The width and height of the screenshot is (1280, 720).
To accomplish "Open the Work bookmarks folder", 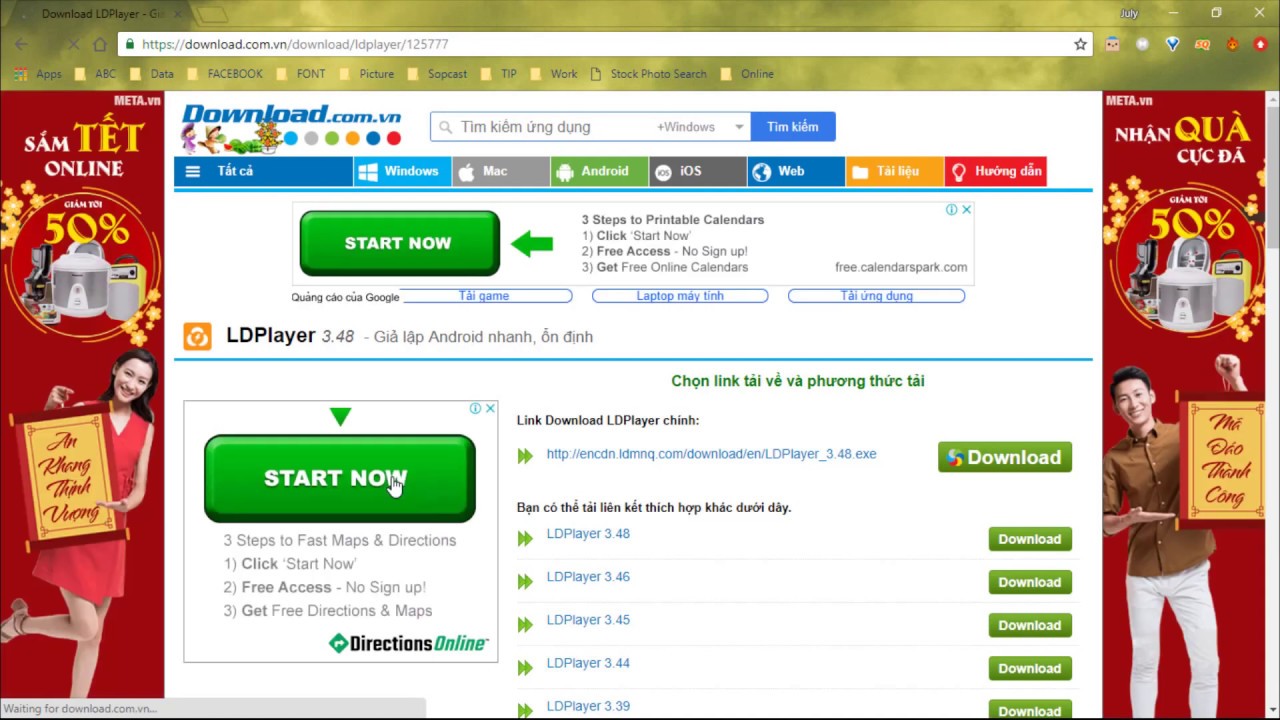I will pyautogui.click(x=553, y=74).
